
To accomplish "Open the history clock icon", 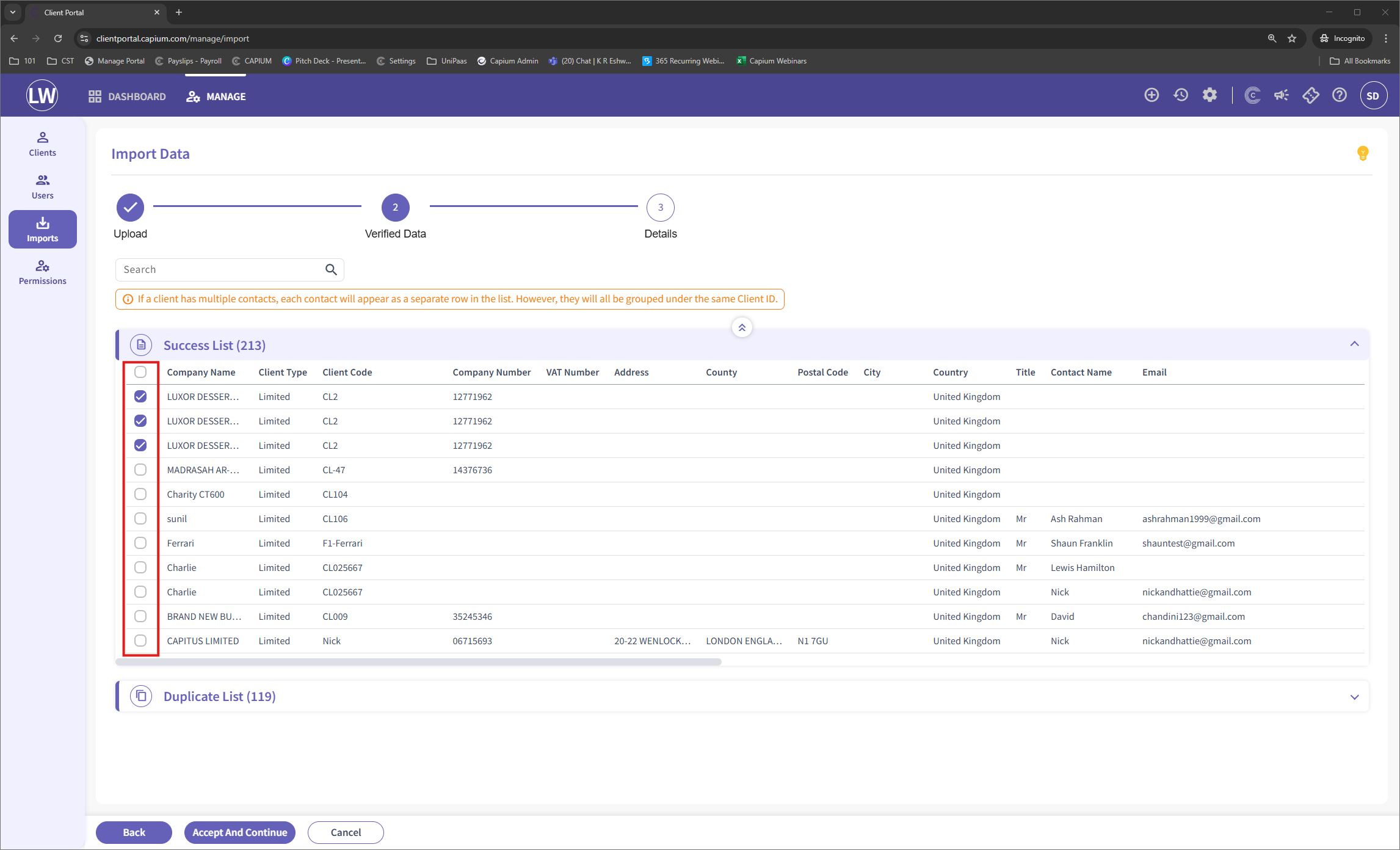I will coord(1181,95).
